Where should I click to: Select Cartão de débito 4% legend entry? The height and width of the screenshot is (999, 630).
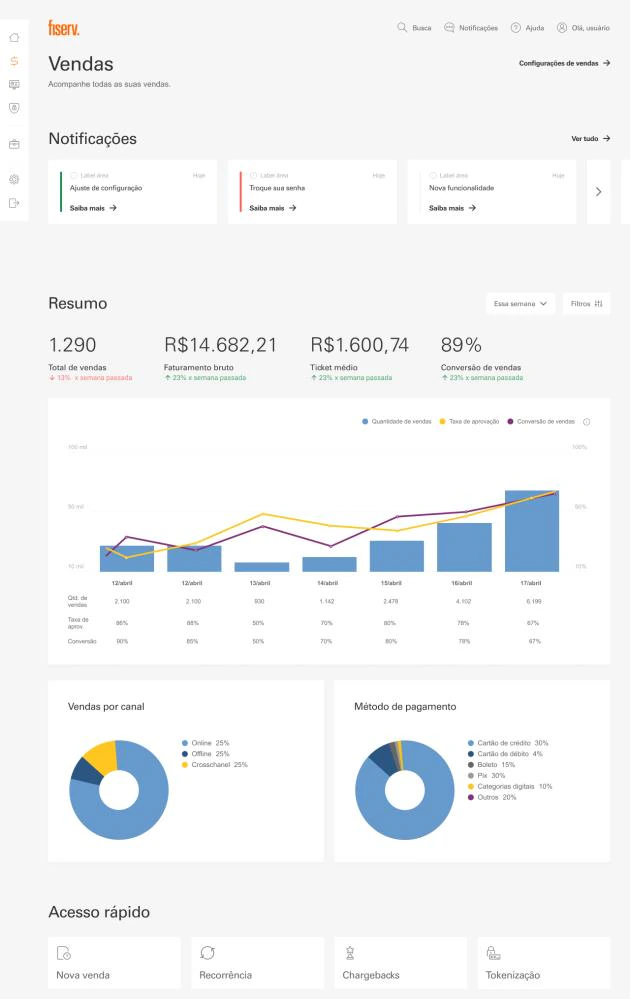(505, 754)
